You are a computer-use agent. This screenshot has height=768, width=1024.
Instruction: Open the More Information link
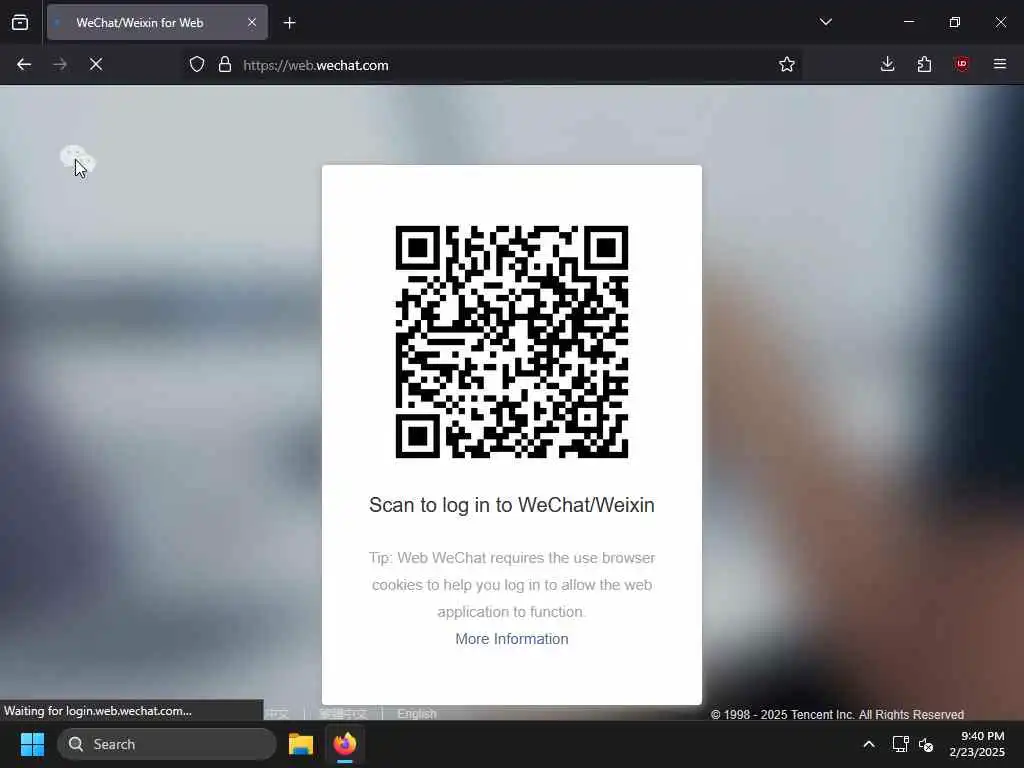511,639
